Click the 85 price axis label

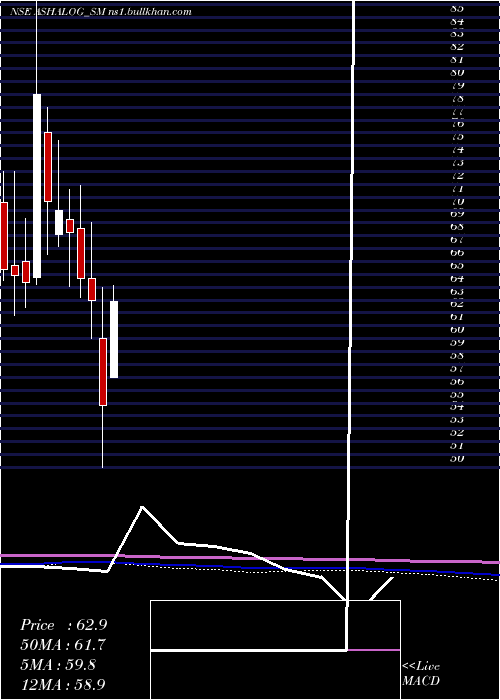(458, 8)
